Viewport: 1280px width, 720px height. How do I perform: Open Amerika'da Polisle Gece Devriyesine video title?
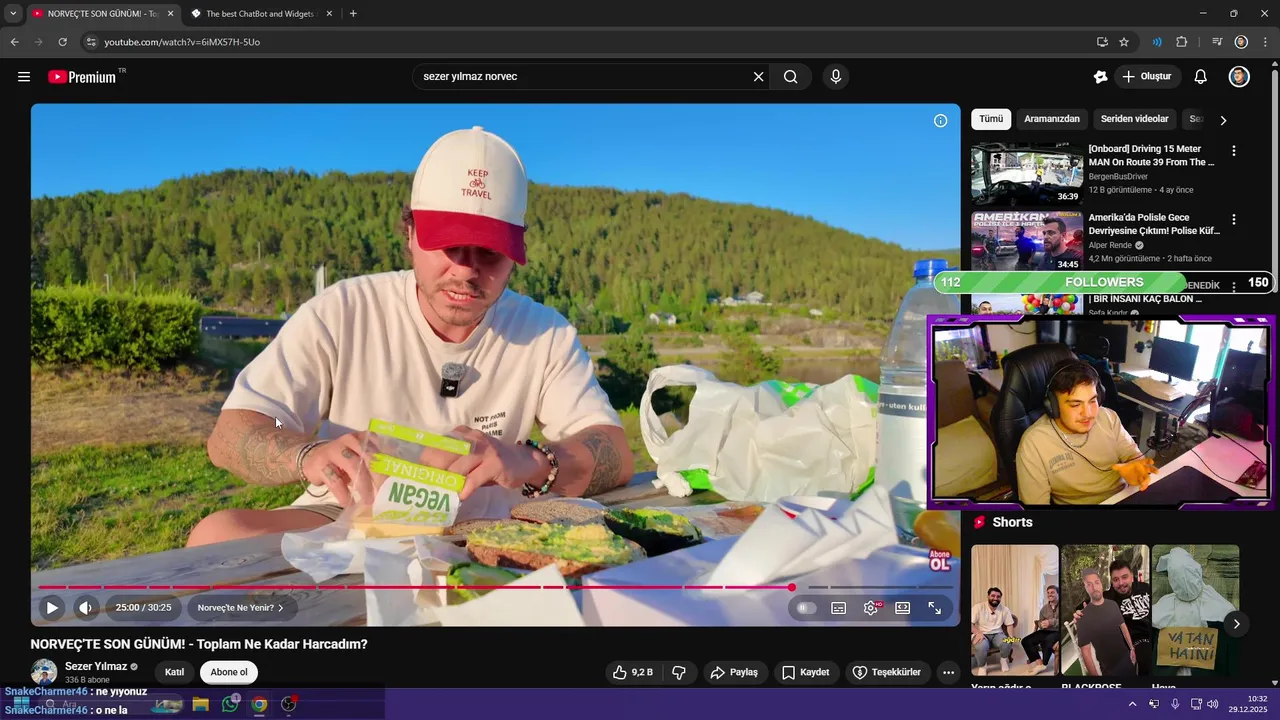tap(1154, 224)
